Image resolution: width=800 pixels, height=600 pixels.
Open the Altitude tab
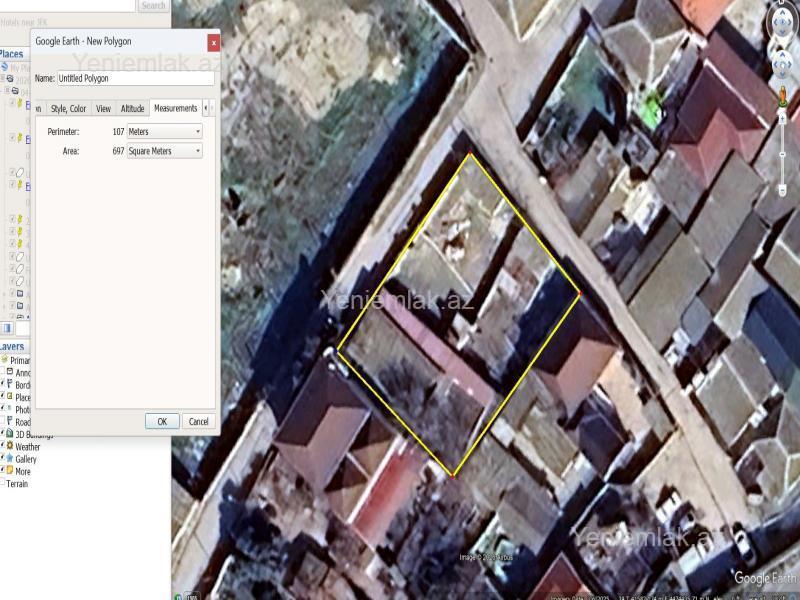(132, 108)
